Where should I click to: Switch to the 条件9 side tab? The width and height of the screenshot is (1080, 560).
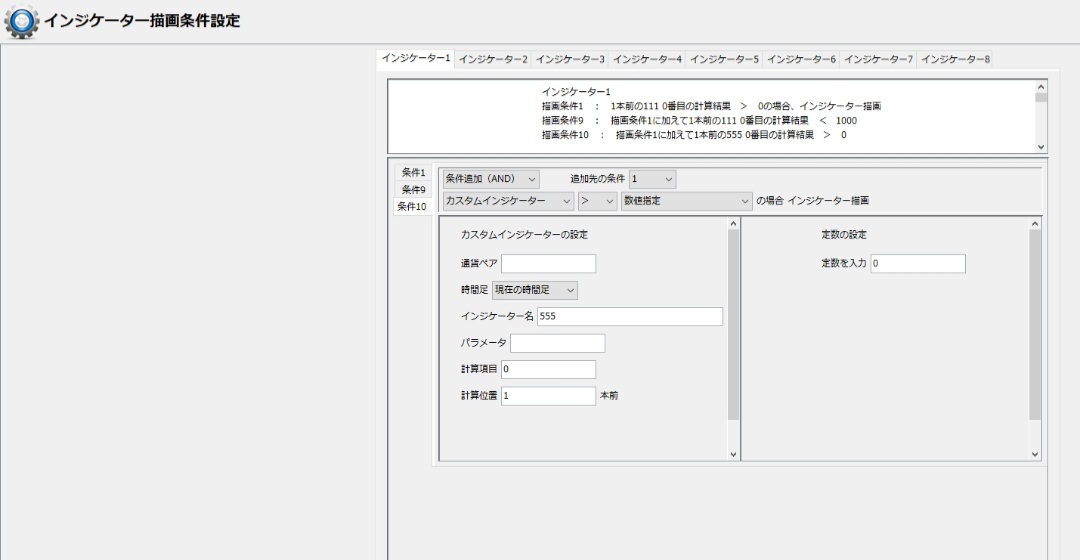(x=414, y=190)
